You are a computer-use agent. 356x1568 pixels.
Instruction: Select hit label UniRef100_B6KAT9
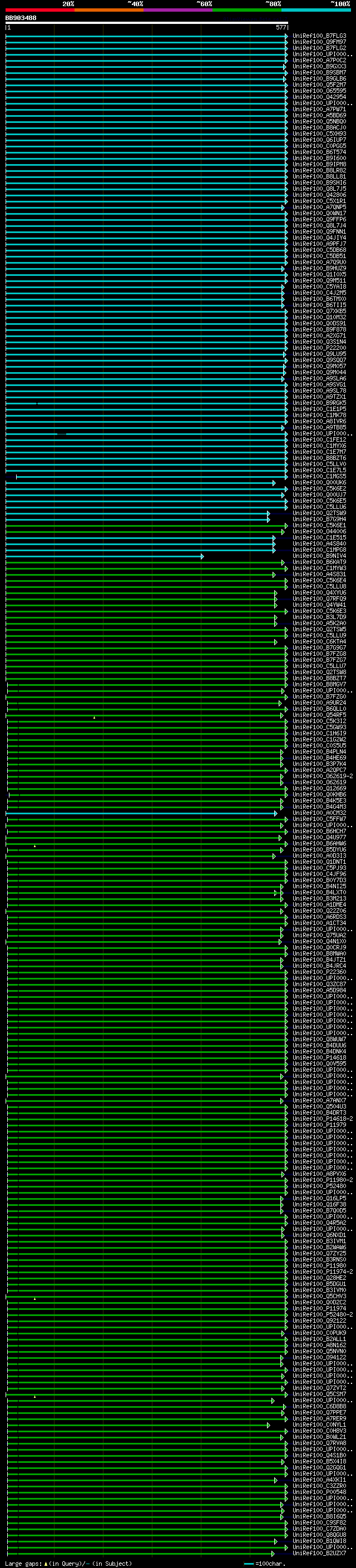point(319,562)
